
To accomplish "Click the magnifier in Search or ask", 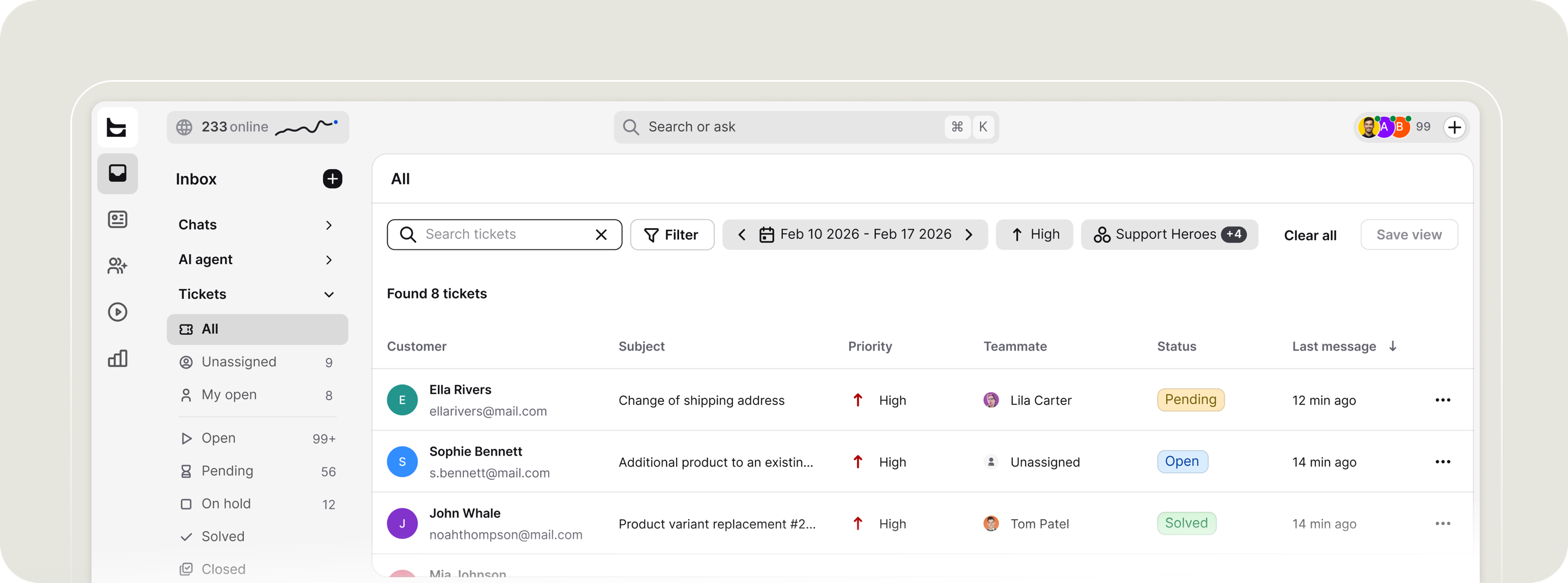I will (631, 127).
